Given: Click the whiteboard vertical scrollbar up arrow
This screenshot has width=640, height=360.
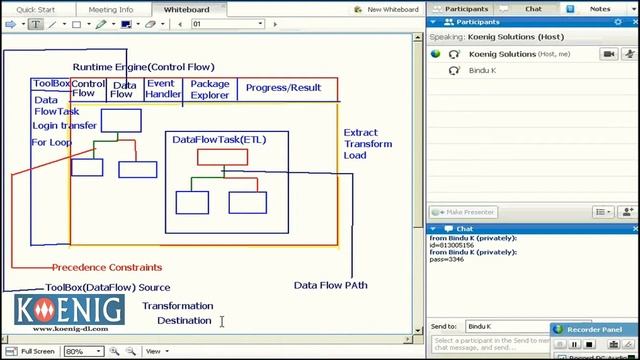Looking at the screenshot, I should (418, 38).
